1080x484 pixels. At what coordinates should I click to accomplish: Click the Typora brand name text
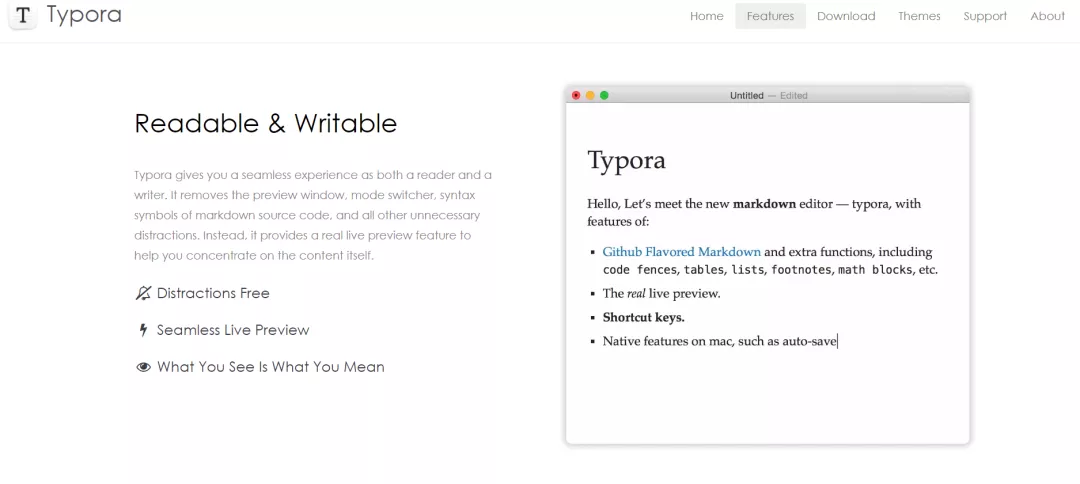point(84,16)
